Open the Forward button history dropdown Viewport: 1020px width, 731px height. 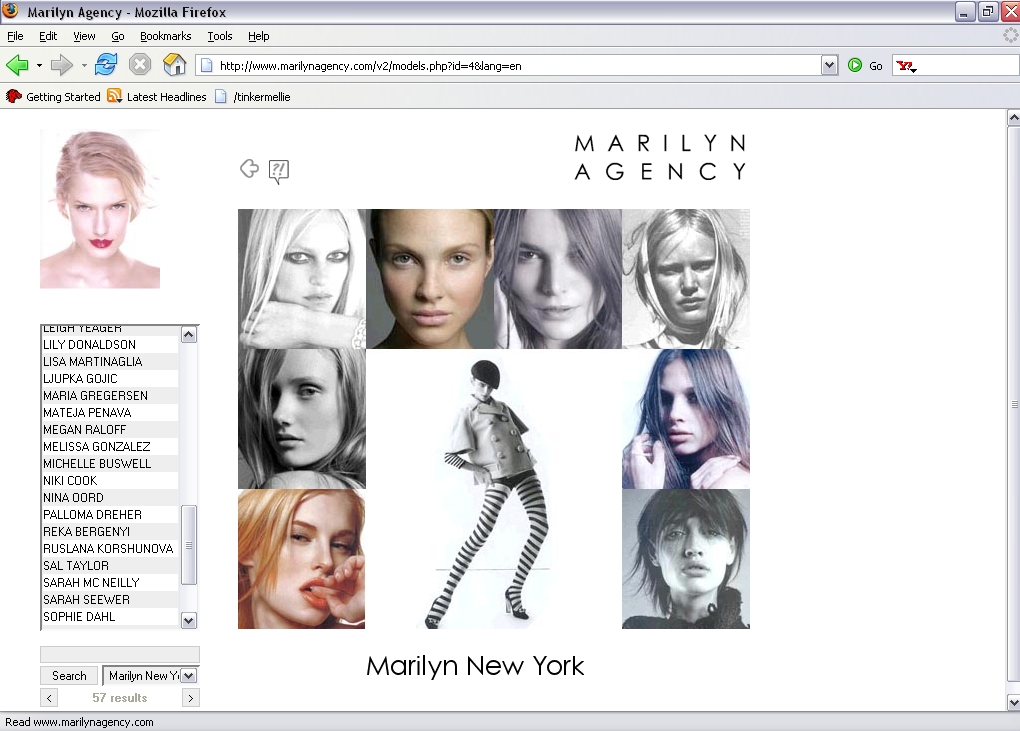pyautogui.click(x=84, y=66)
